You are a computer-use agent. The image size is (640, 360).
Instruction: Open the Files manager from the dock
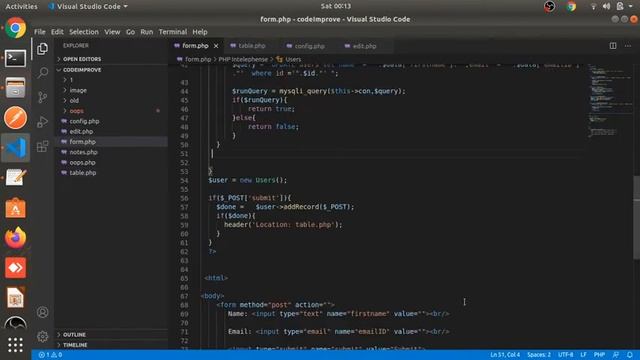click(x=16, y=88)
